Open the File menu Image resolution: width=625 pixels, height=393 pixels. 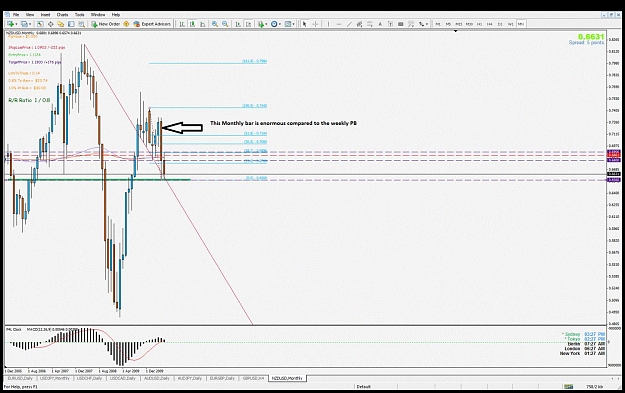point(16,15)
